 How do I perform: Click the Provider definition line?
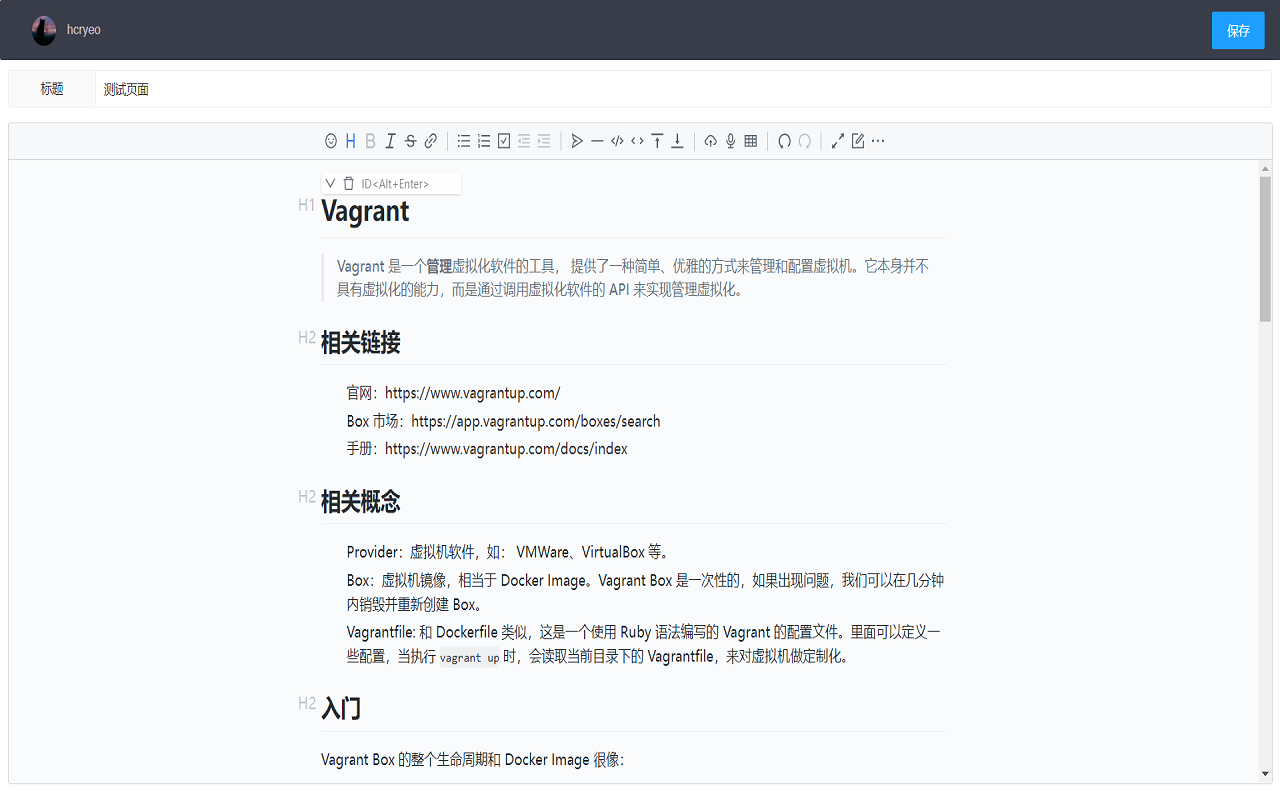[x=507, y=552]
